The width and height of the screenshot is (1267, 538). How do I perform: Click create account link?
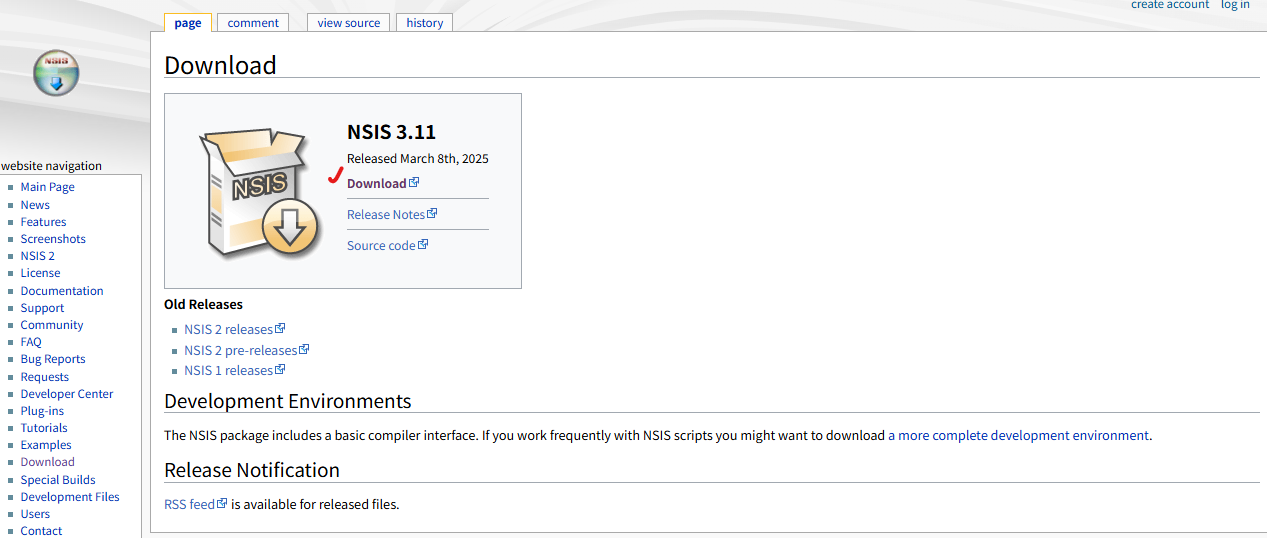[1170, 5]
